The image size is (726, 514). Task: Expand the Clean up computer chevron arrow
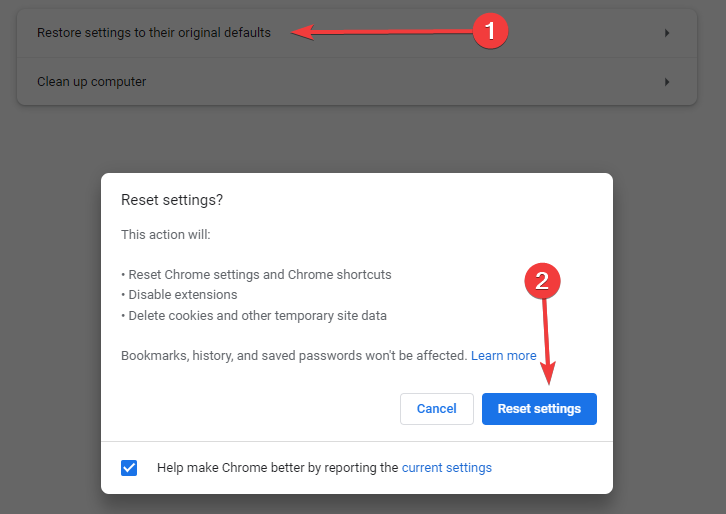[x=667, y=82]
